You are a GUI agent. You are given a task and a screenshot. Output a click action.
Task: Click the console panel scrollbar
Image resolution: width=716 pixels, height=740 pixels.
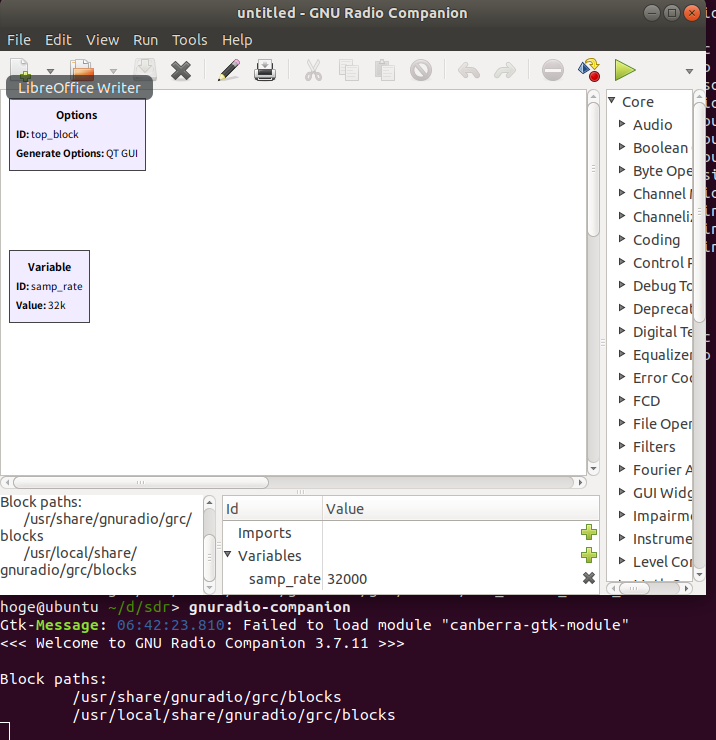pyautogui.click(x=210, y=557)
